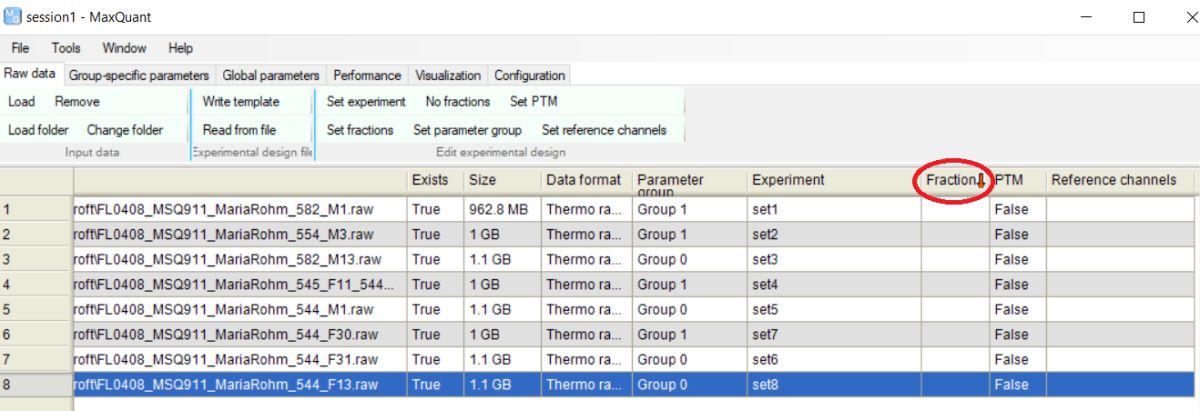Select row header number 8
The image size is (1200, 411).
tap(36, 384)
